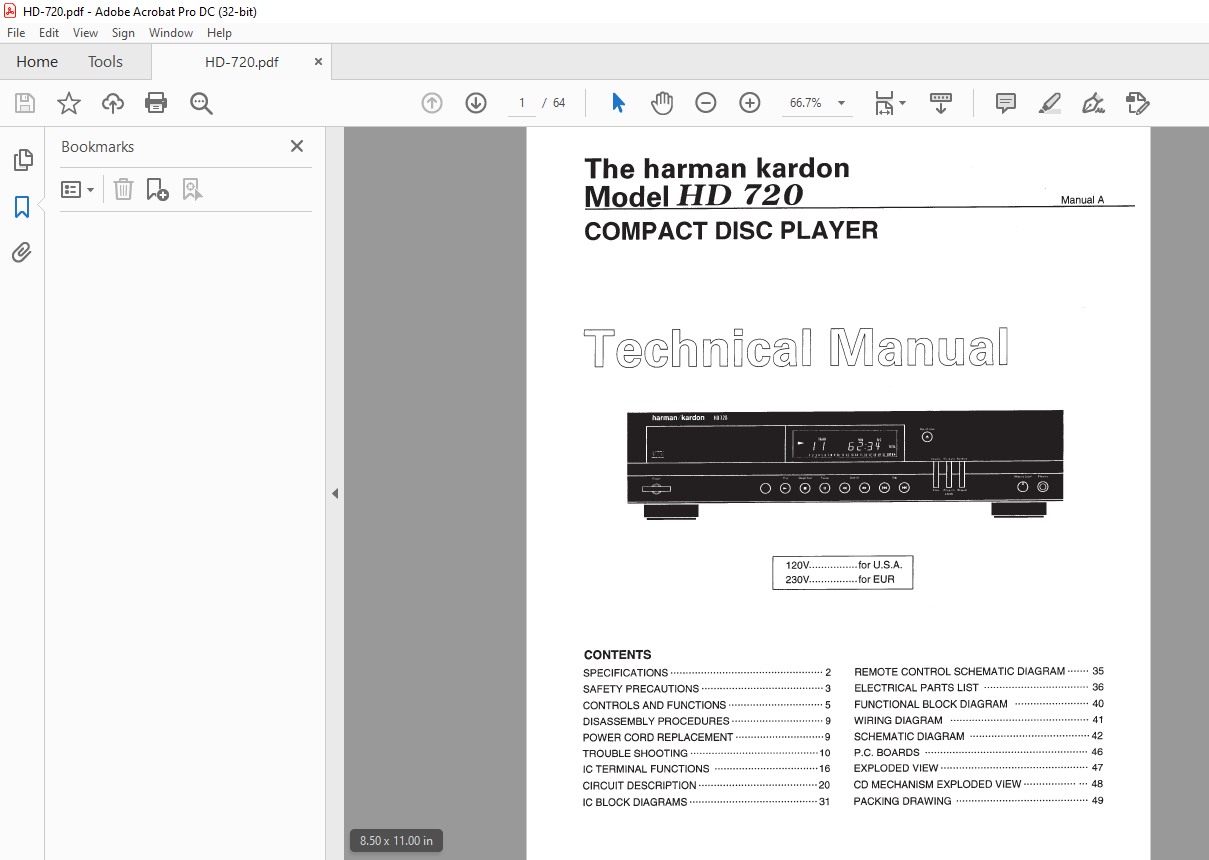Toggle the Bookmarks panel icon
The height and width of the screenshot is (860, 1209).
coord(22,207)
